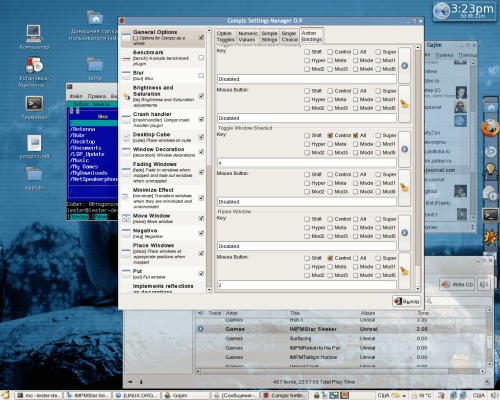This screenshot has height=400, width=500.
Task: Uncheck Alt for Toggle Window Shaded key
Action: coord(356,135)
